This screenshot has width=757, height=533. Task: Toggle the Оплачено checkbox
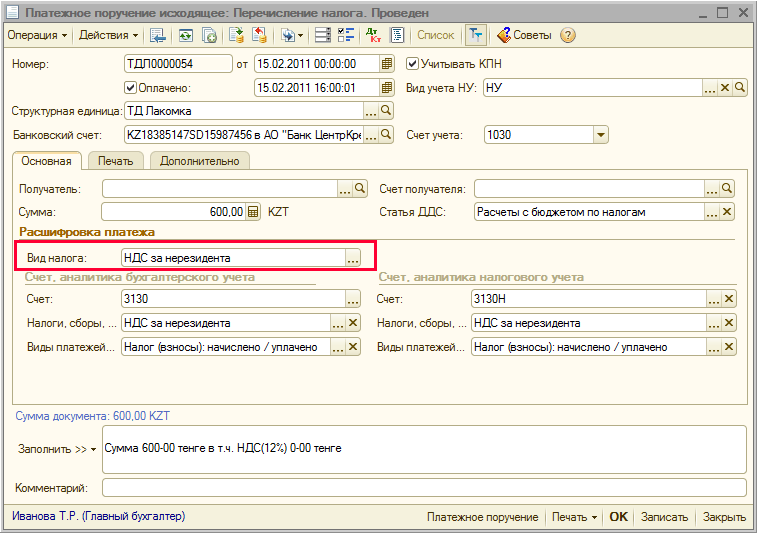point(130,88)
